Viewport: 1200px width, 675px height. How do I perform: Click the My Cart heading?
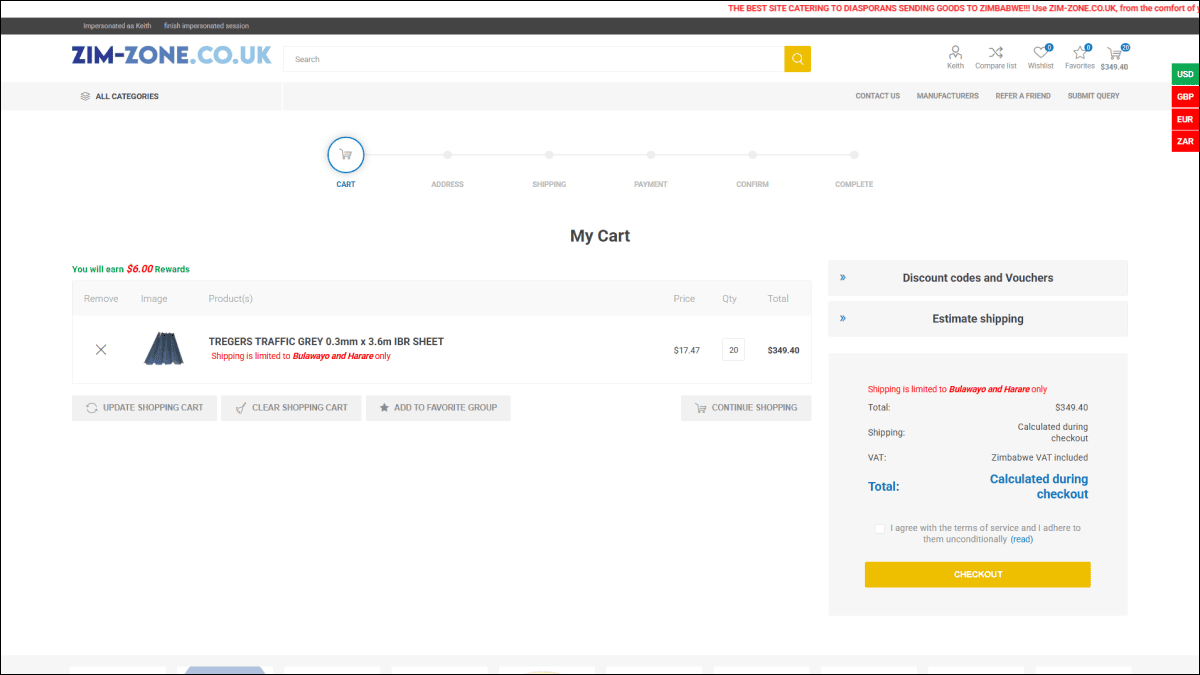point(600,236)
